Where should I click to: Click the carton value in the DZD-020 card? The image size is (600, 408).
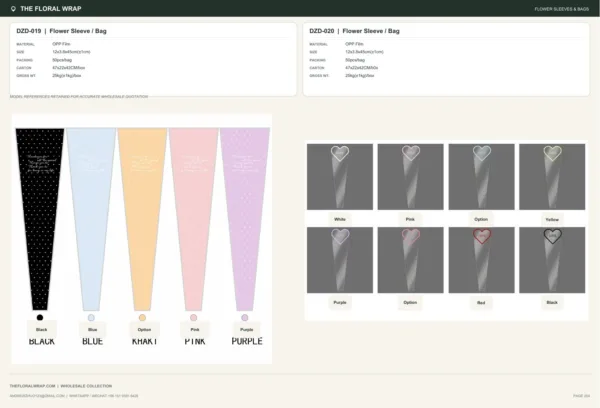[x=362, y=68]
